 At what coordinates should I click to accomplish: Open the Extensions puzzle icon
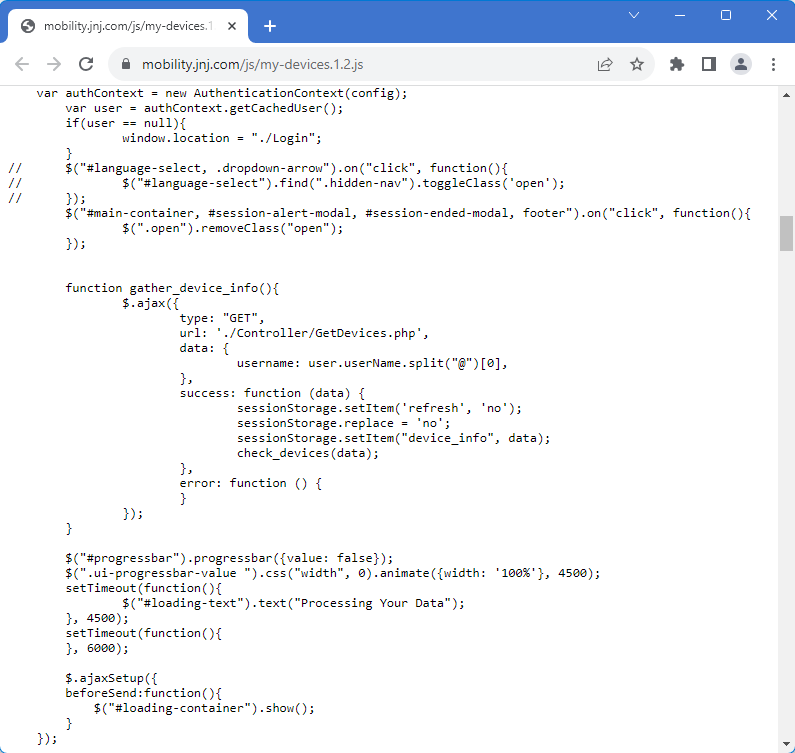677,64
